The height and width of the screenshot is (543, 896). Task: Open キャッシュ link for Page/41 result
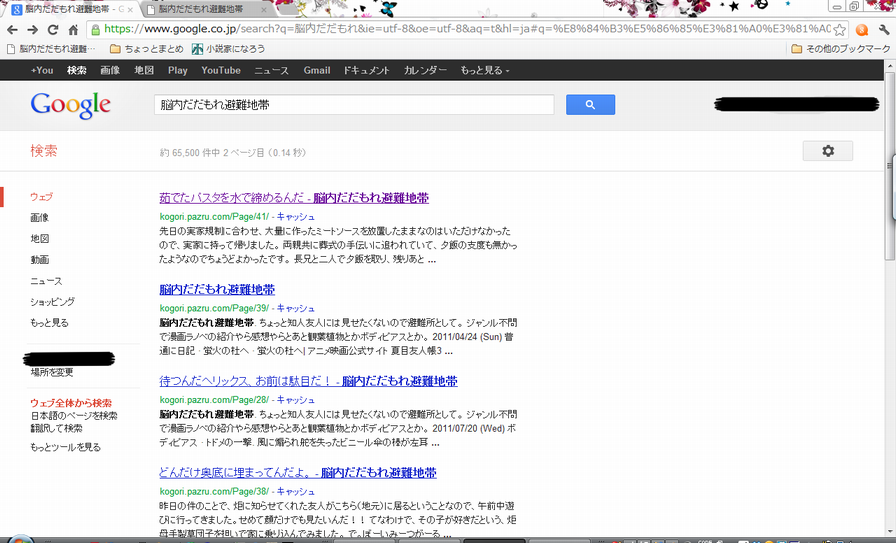tap(295, 217)
